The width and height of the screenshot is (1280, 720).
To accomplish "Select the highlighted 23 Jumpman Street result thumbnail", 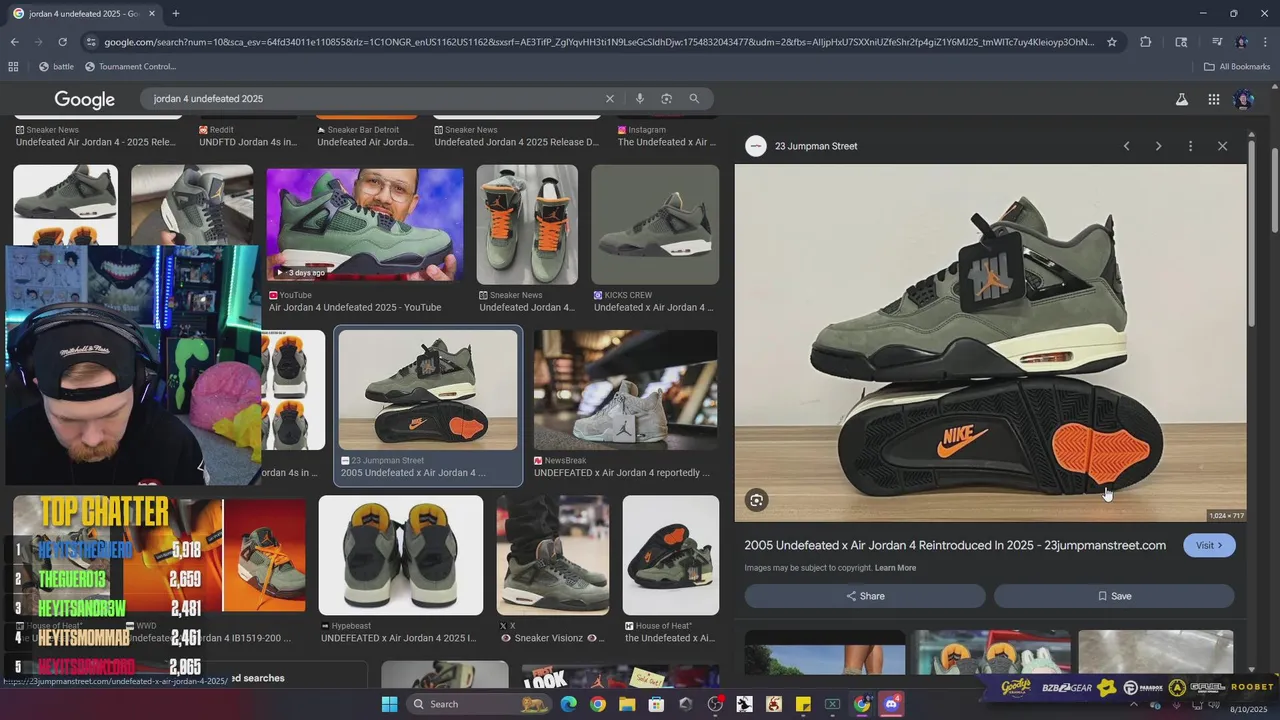I will pos(428,390).
